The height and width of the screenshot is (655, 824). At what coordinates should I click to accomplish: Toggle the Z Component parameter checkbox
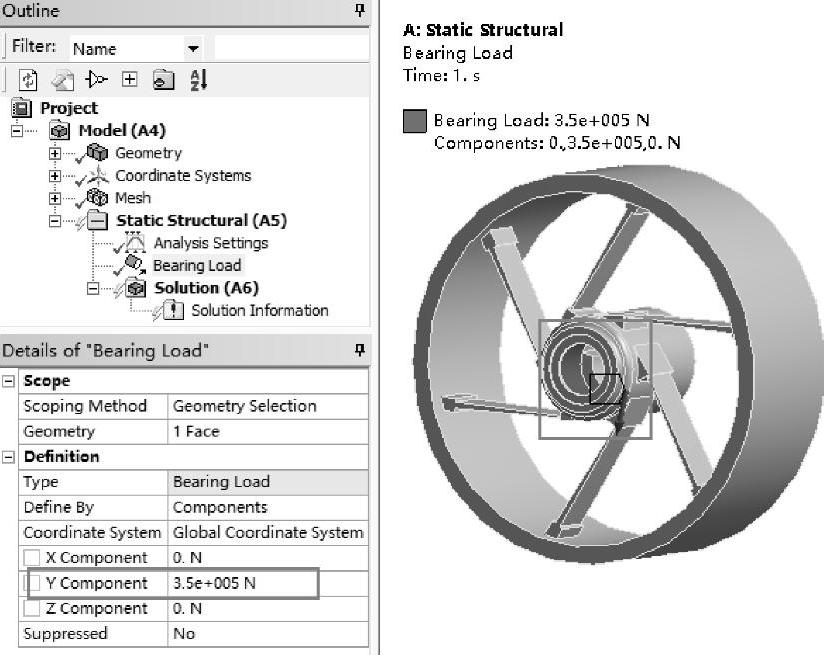[33, 608]
